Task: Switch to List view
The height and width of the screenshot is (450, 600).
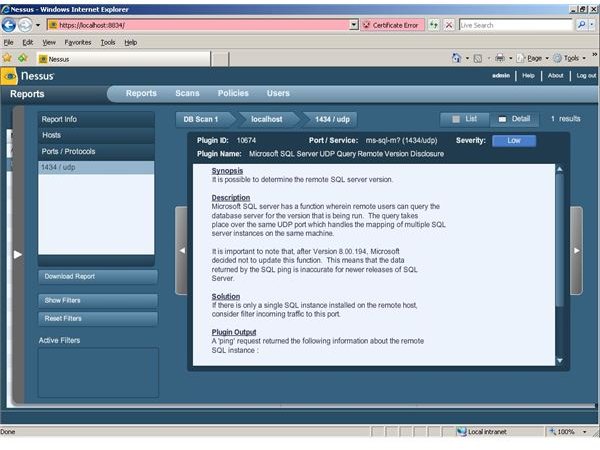Action: (465, 119)
